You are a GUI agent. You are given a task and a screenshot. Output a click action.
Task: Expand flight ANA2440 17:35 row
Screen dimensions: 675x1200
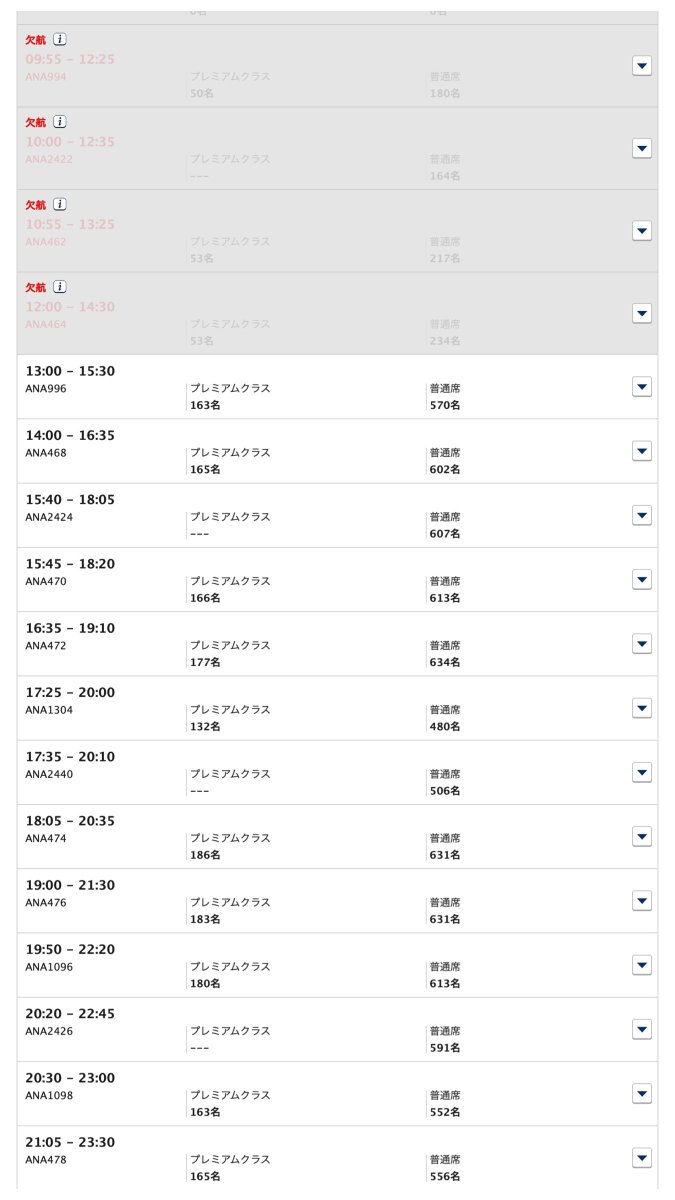[642, 772]
